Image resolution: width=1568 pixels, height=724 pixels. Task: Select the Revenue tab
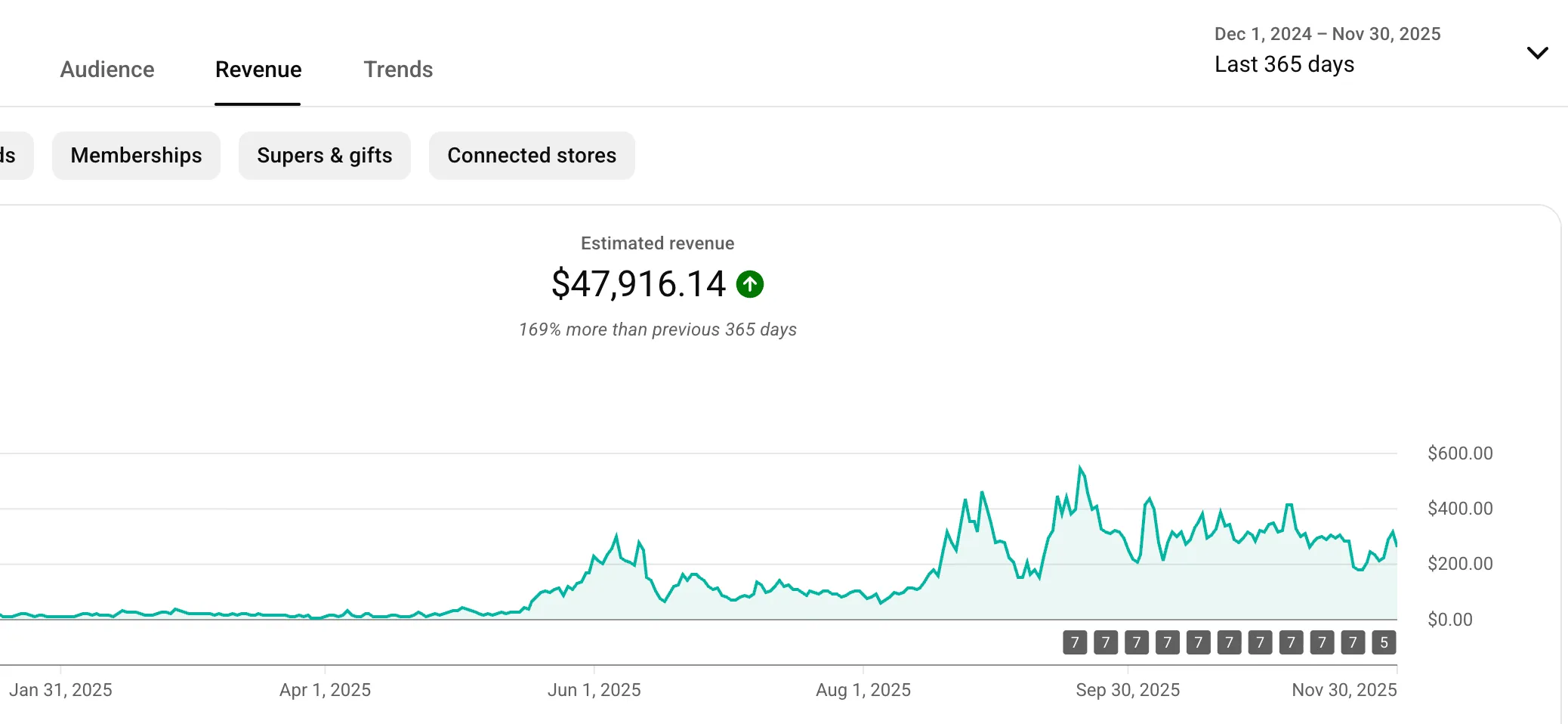258,70
